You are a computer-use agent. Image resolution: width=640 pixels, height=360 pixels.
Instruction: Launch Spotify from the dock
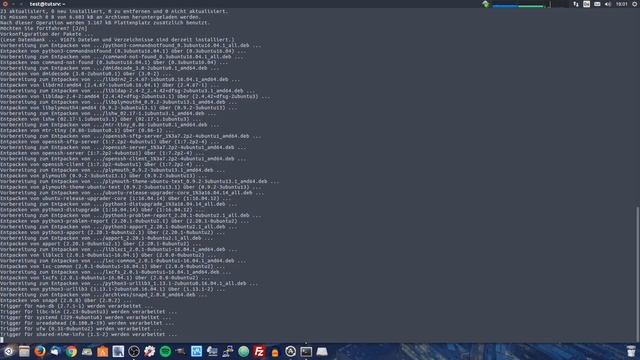click(165, 351)
